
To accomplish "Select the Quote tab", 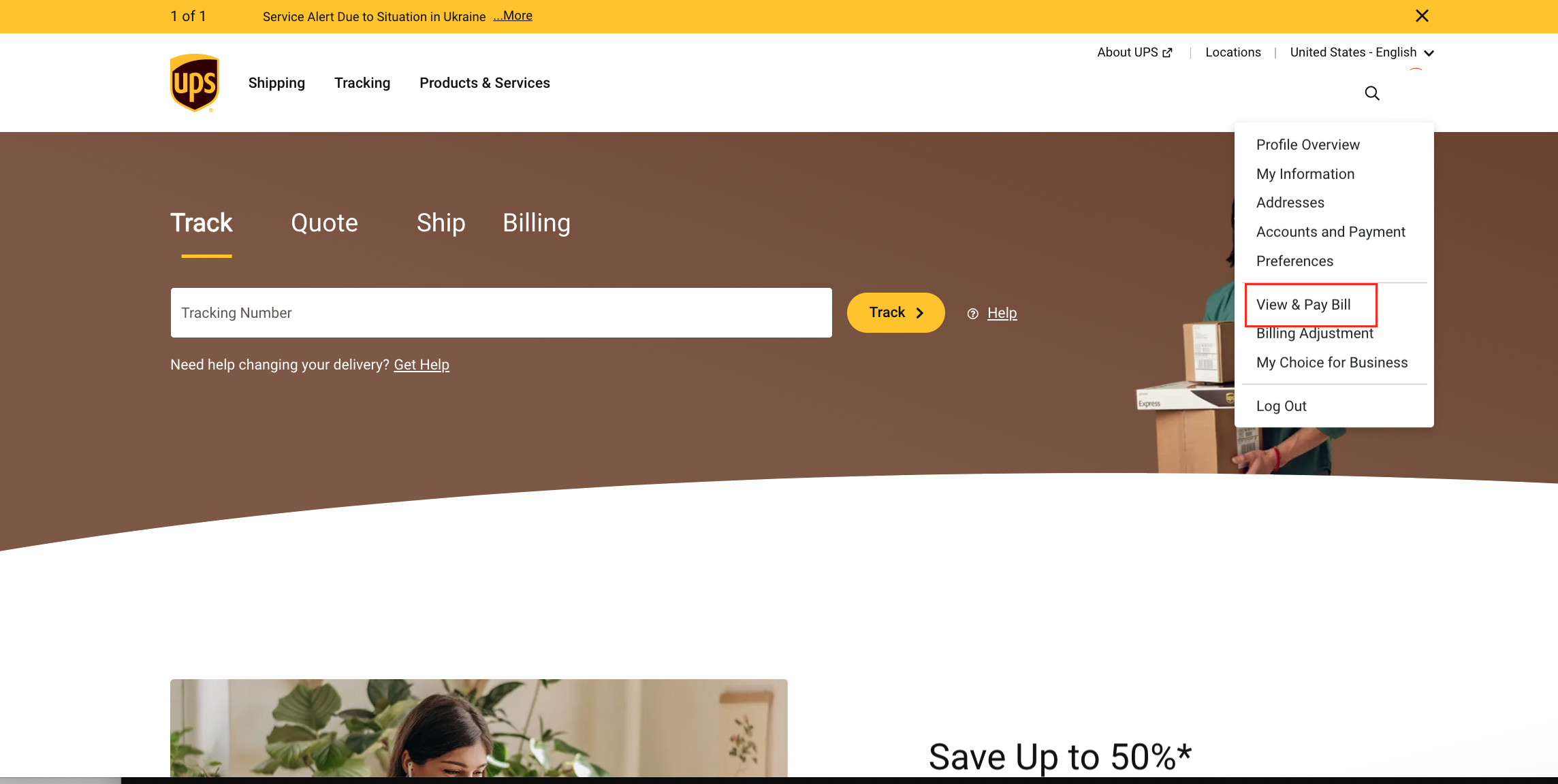I will pyautogui.click(x=324, y=222).
